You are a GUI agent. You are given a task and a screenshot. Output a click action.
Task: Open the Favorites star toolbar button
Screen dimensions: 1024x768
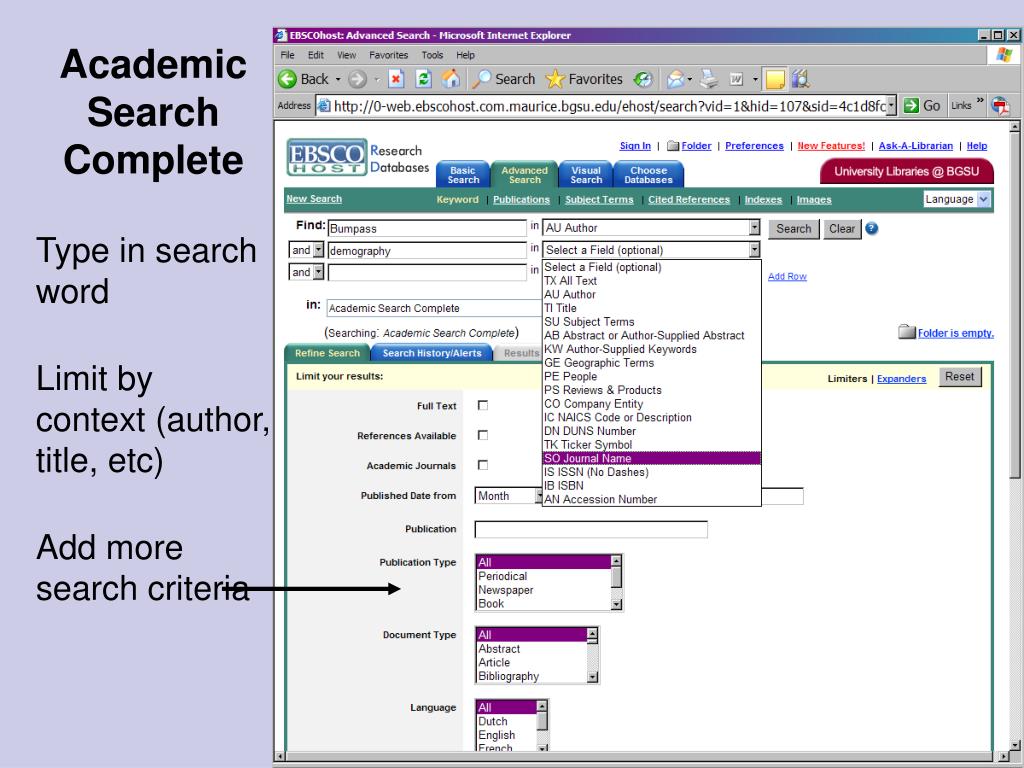point(584,79)
